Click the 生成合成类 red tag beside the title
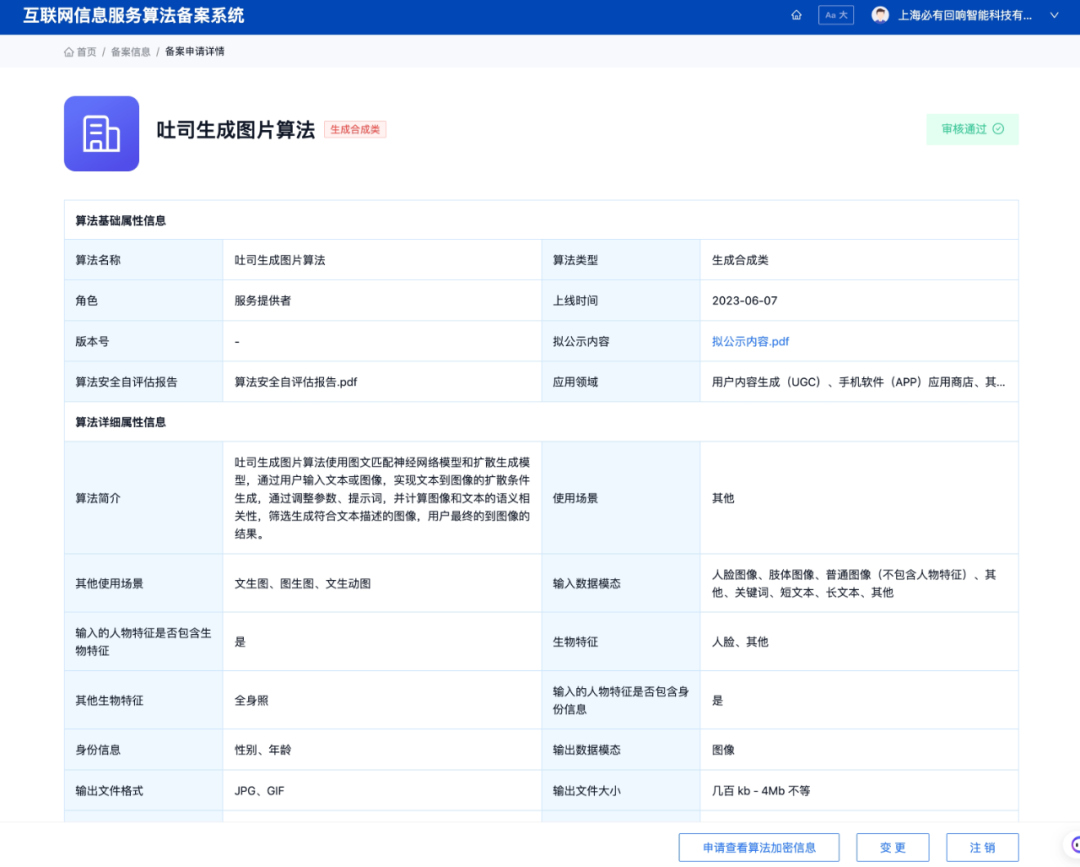Screen dimensions: 1080x867 (x=355, y=129)
